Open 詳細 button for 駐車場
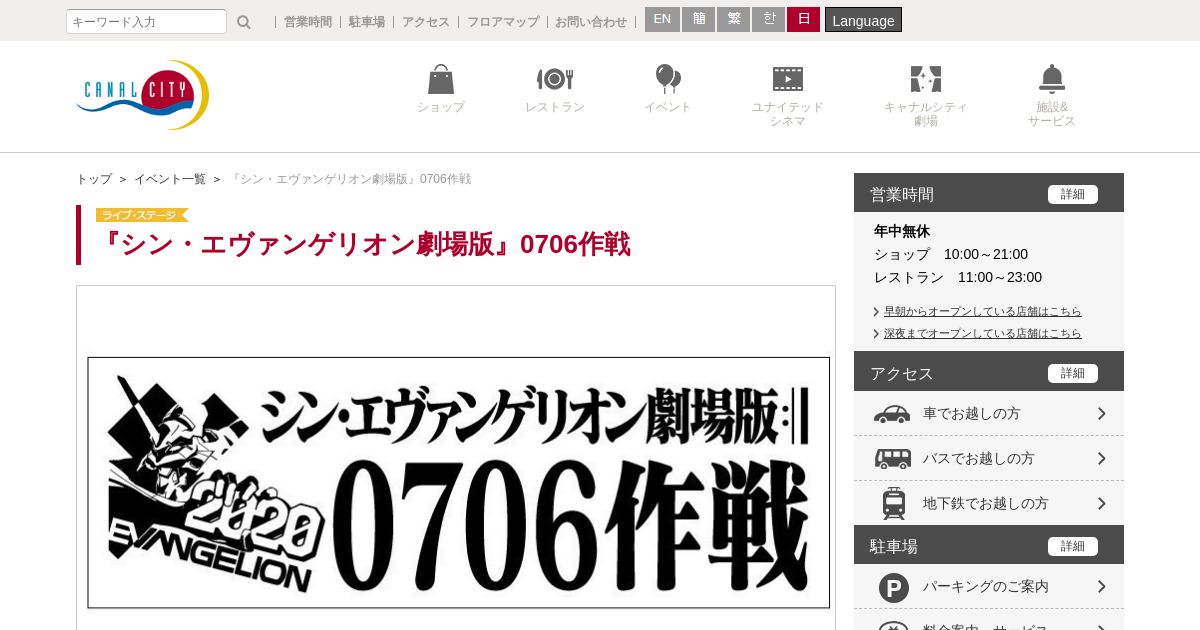 (1073, 546)
